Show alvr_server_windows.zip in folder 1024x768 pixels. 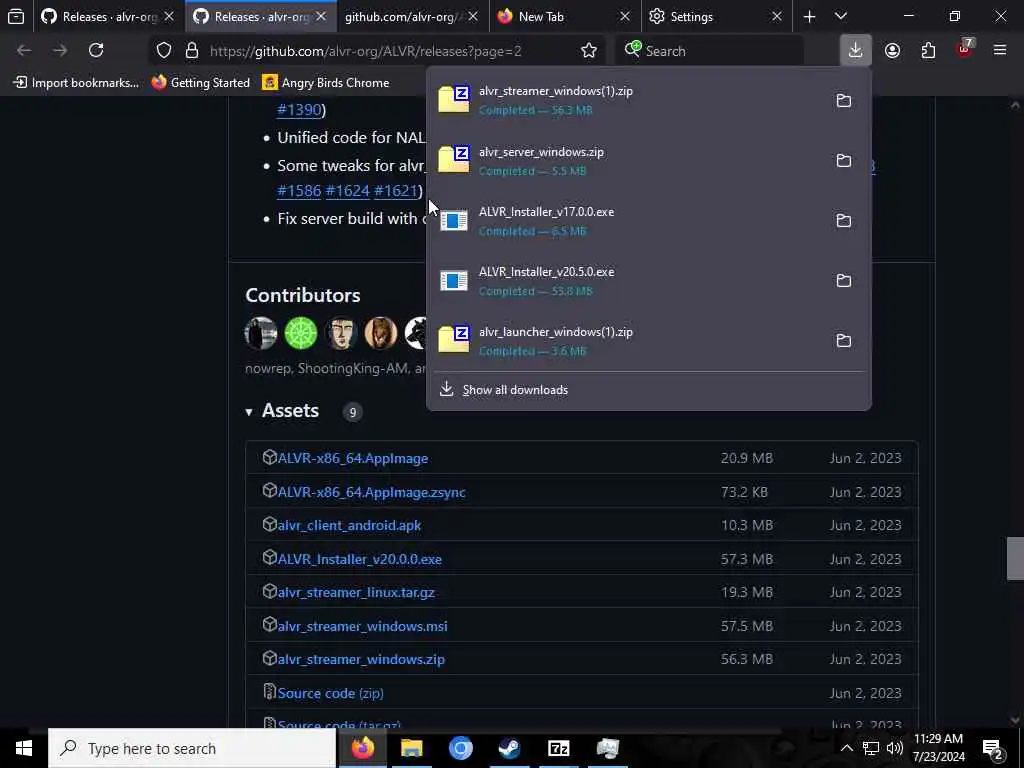point(844,161)
